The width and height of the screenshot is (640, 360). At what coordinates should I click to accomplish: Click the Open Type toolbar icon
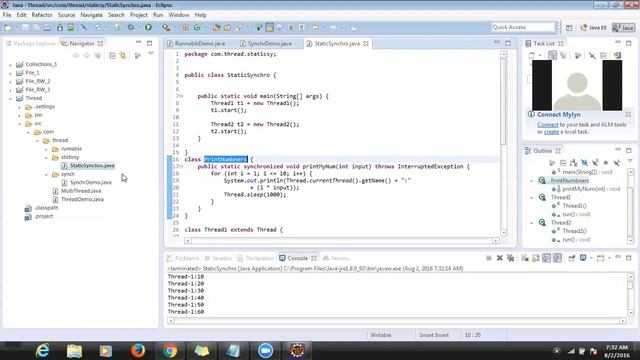(216, 27)
